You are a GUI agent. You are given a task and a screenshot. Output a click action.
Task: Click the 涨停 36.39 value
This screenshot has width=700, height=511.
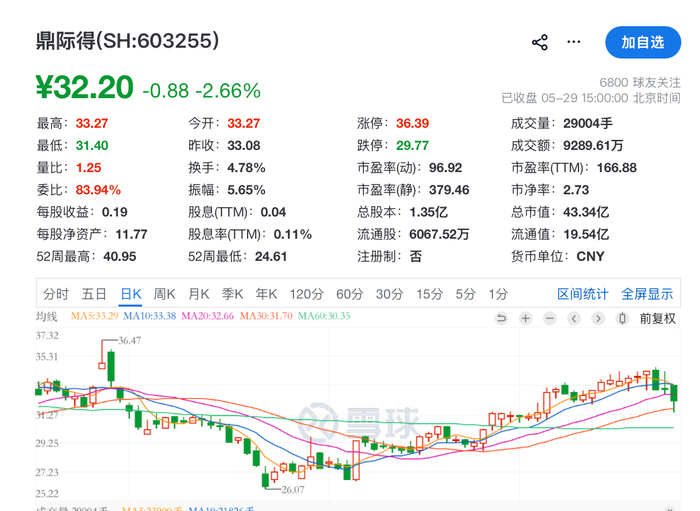[412, 123]
